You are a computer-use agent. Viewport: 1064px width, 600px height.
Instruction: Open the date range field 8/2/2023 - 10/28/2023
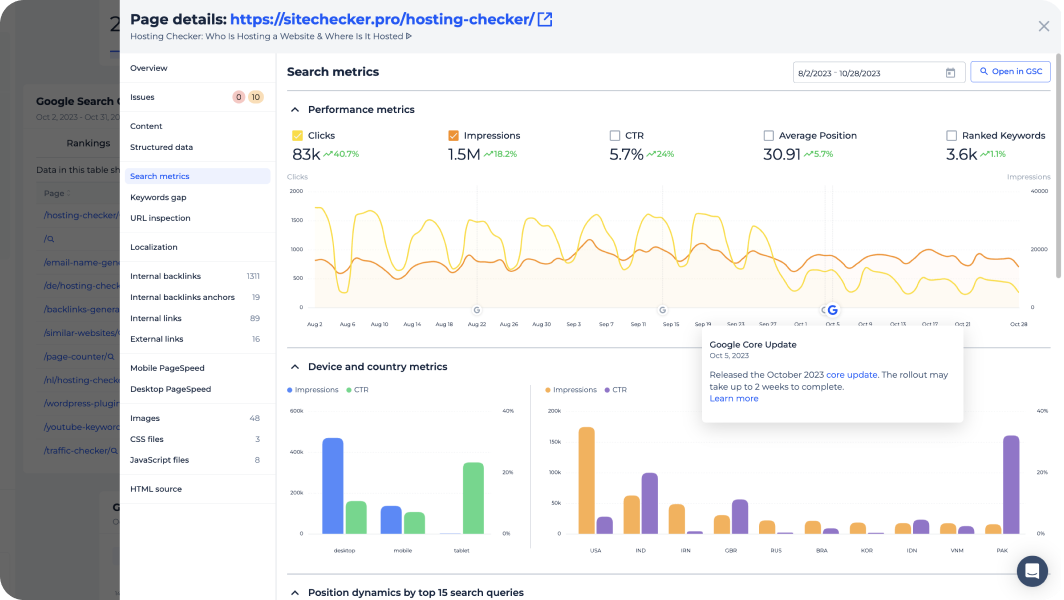pos(879,73)
